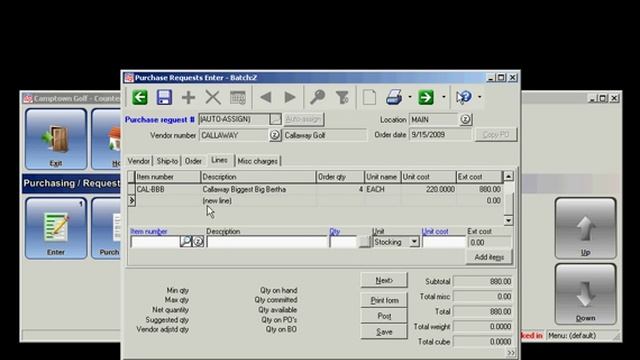Image resolution: width=640 pixels, height=360 pixels.
Task: Click the printer toolbar icon
Action: (394, 97)
